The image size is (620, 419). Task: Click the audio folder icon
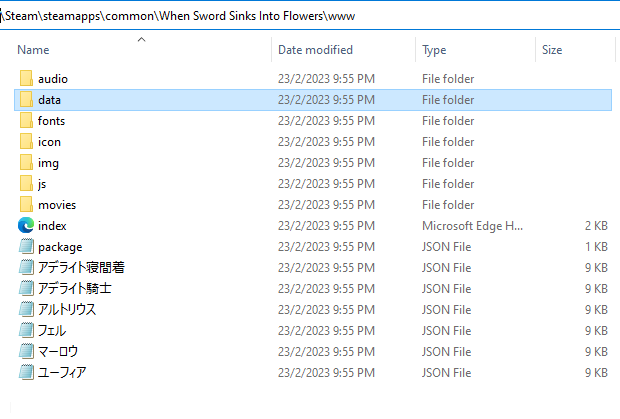[x=26, y=78]
